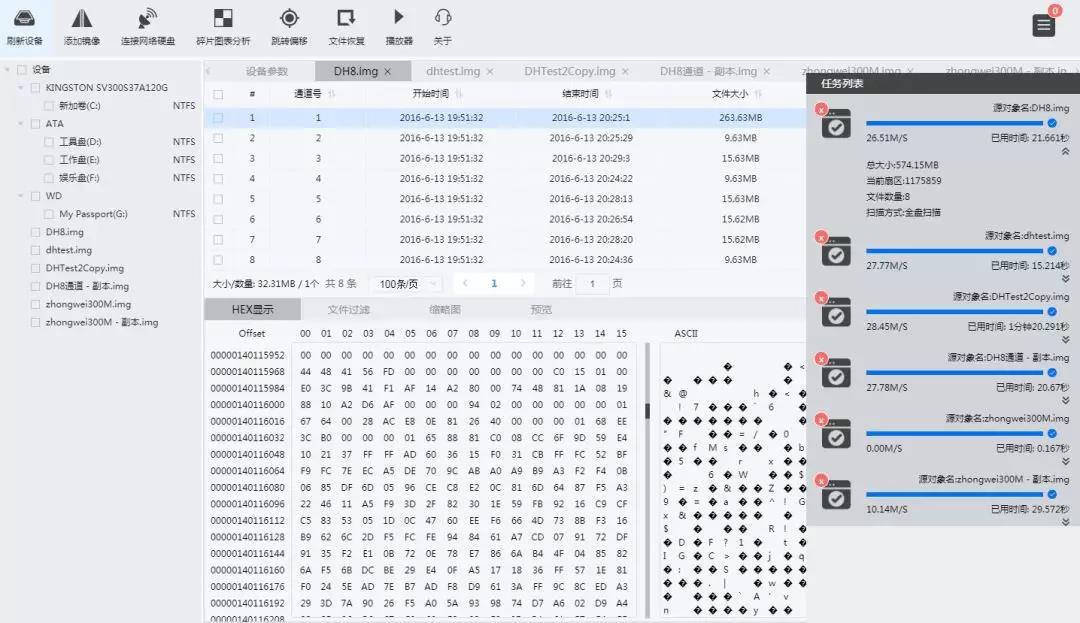
Task: Remove the DH8.img task with red X
Action: click(821, 109)
